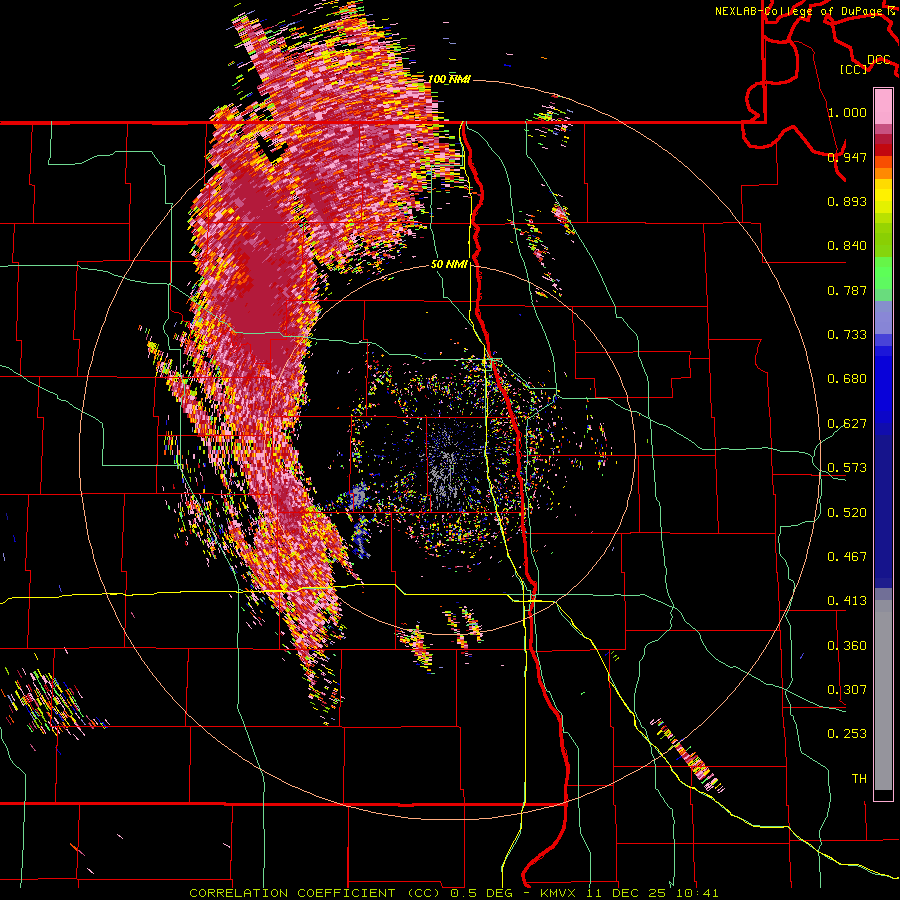Click the 0.680 color scale value
Image resolution: width=900 pixels, height=900 pixels.
pyautogui.click(x=847, y=379)
